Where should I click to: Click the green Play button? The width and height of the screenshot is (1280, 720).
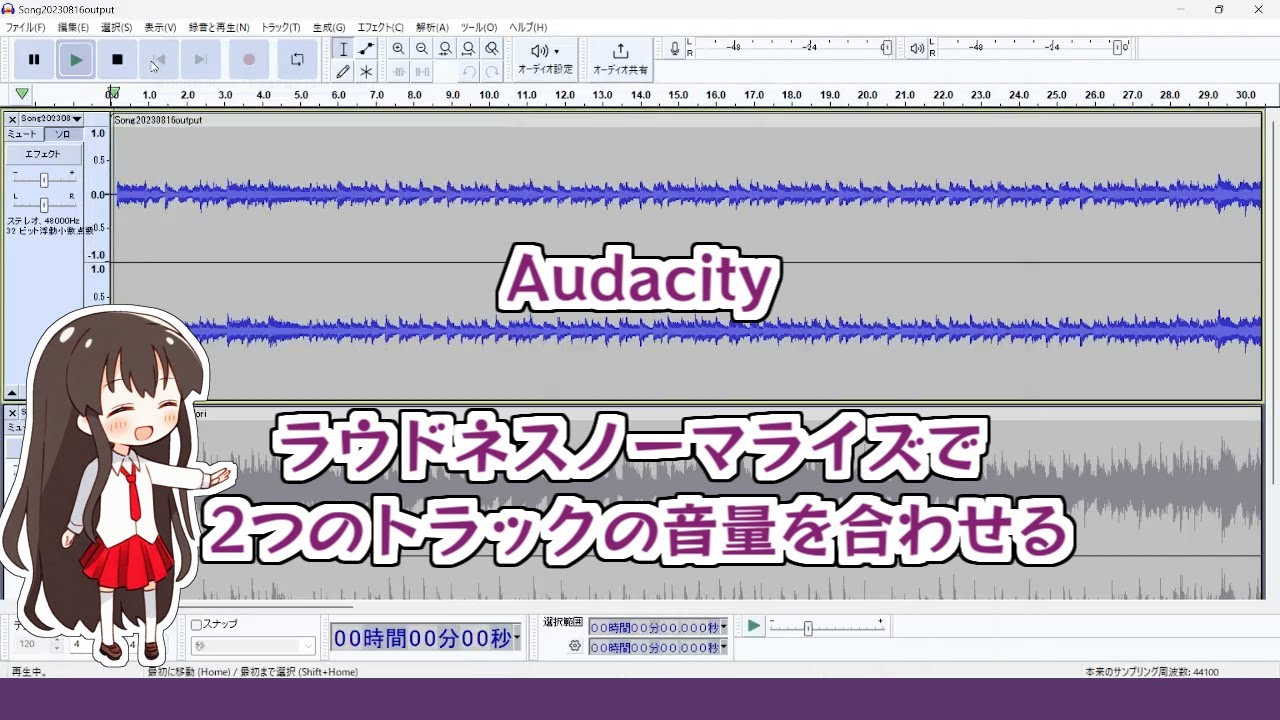[x=76, y=59]
